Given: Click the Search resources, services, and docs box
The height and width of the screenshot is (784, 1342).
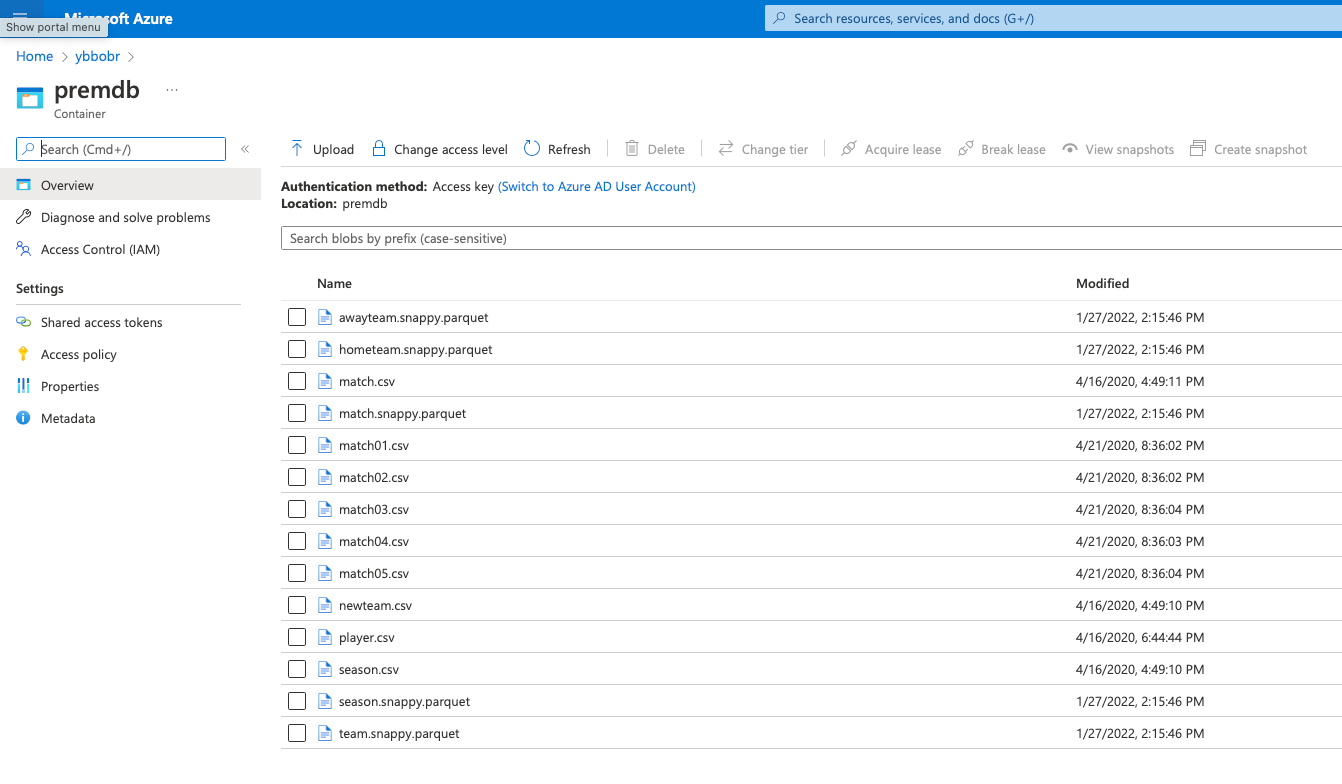Looking at the screenshot, I should click(x=1050, y=18).
